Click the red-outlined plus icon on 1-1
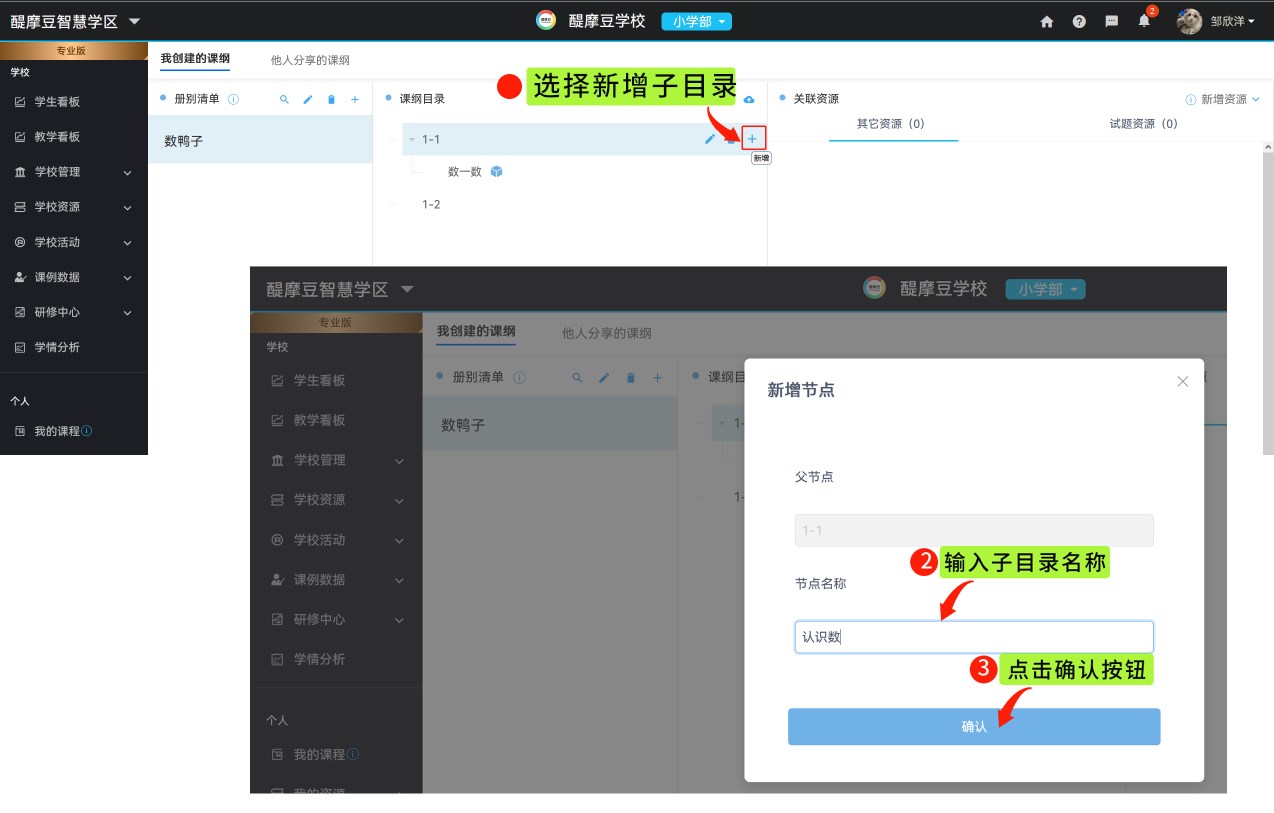 pyautogui.click(x=753, y=138)
